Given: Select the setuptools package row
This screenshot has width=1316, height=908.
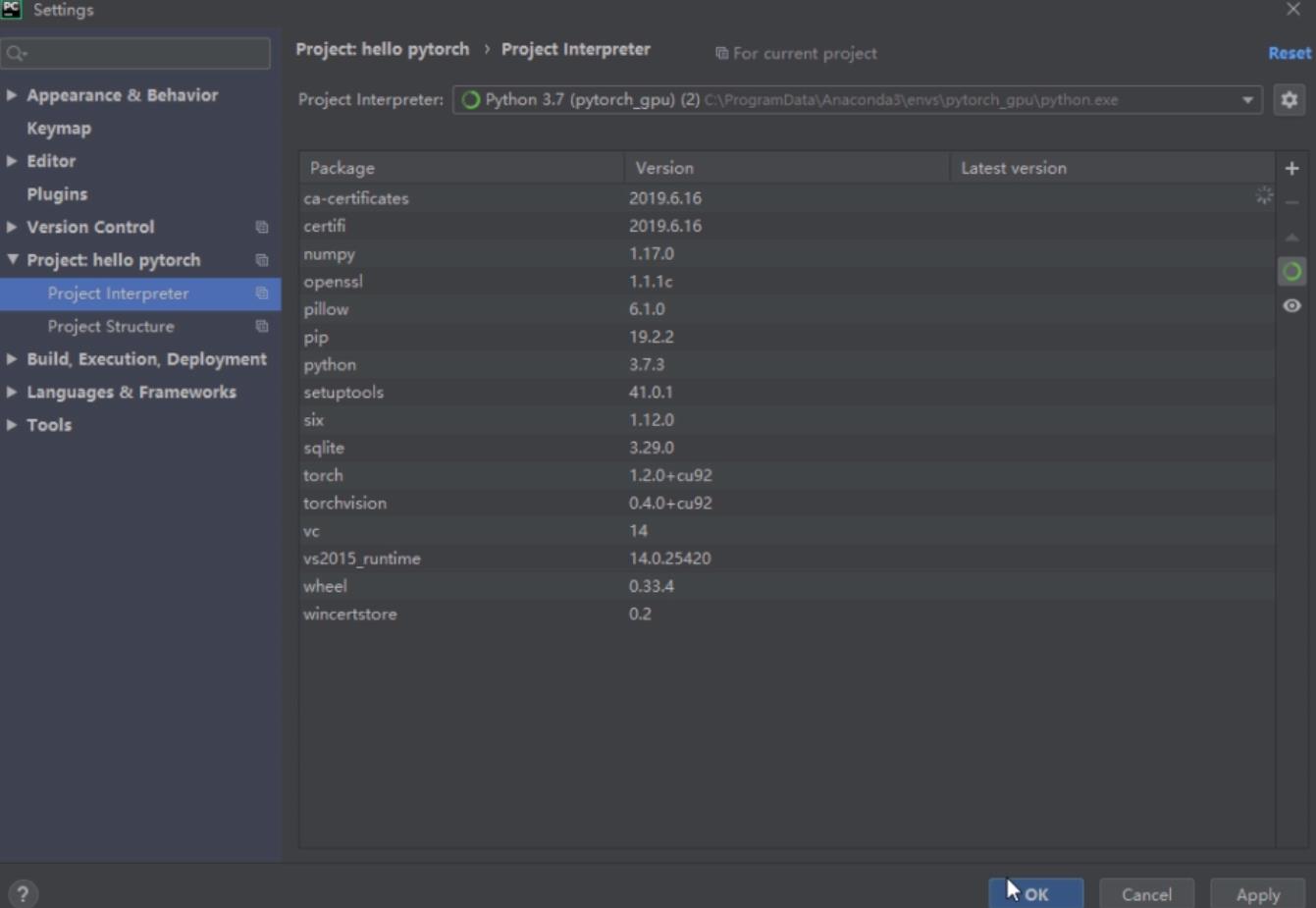Looking at the screenshot, I should [787, 392].
